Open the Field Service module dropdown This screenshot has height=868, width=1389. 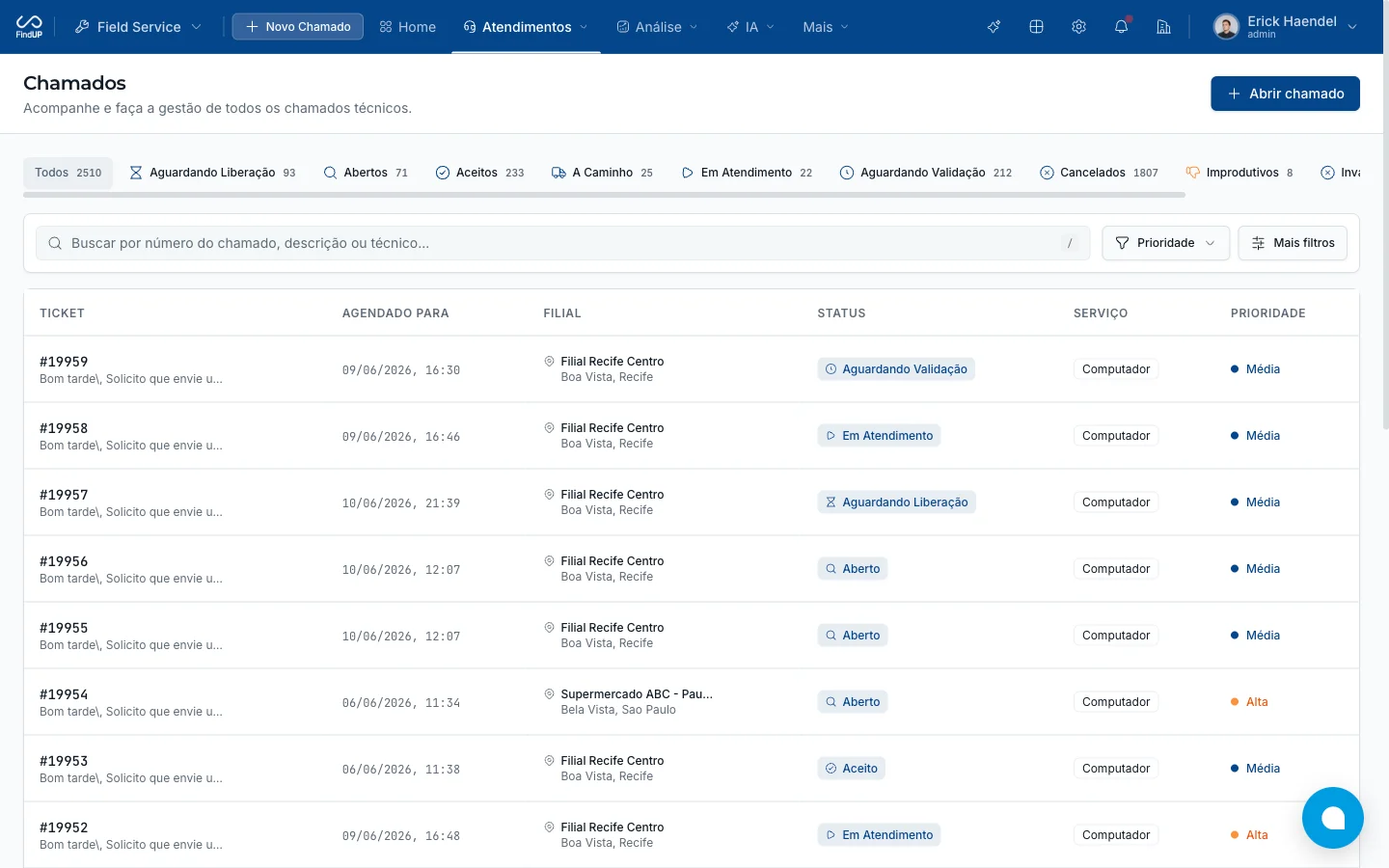[138, 27]
